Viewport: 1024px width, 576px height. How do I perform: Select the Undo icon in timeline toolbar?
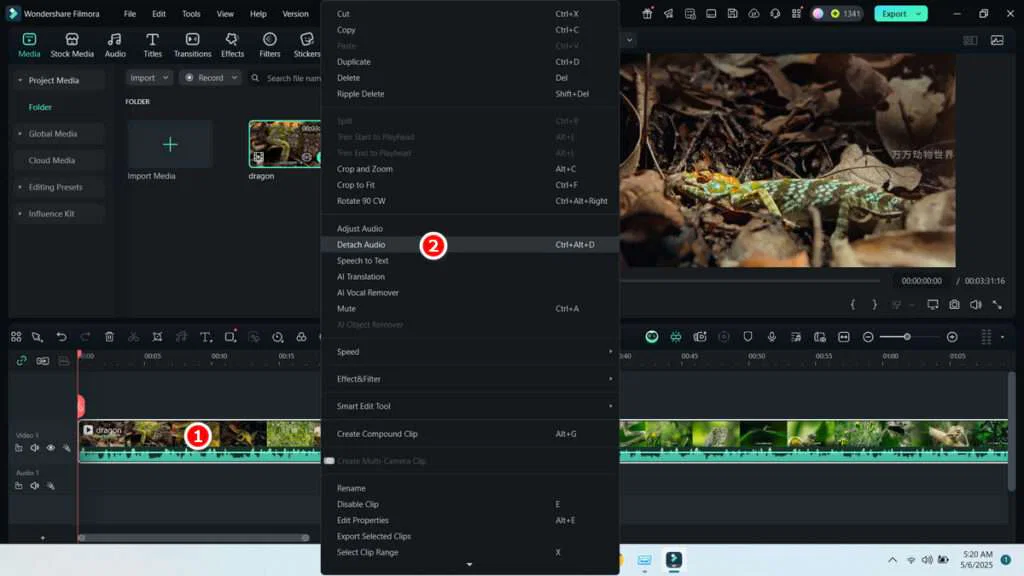(x=62, y=337)
